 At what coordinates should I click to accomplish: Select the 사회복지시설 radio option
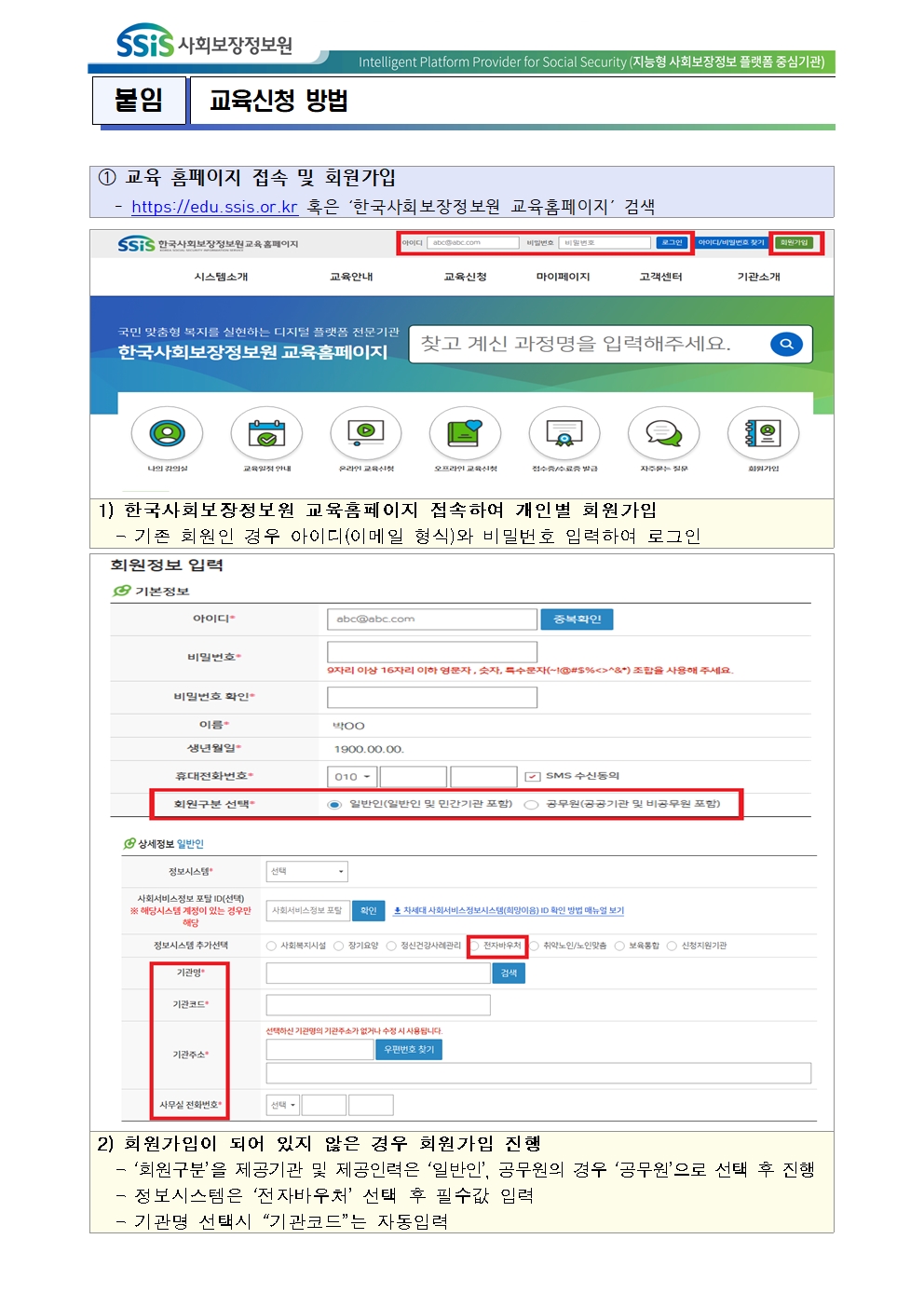pyautogui.click(x=271, y=946)
